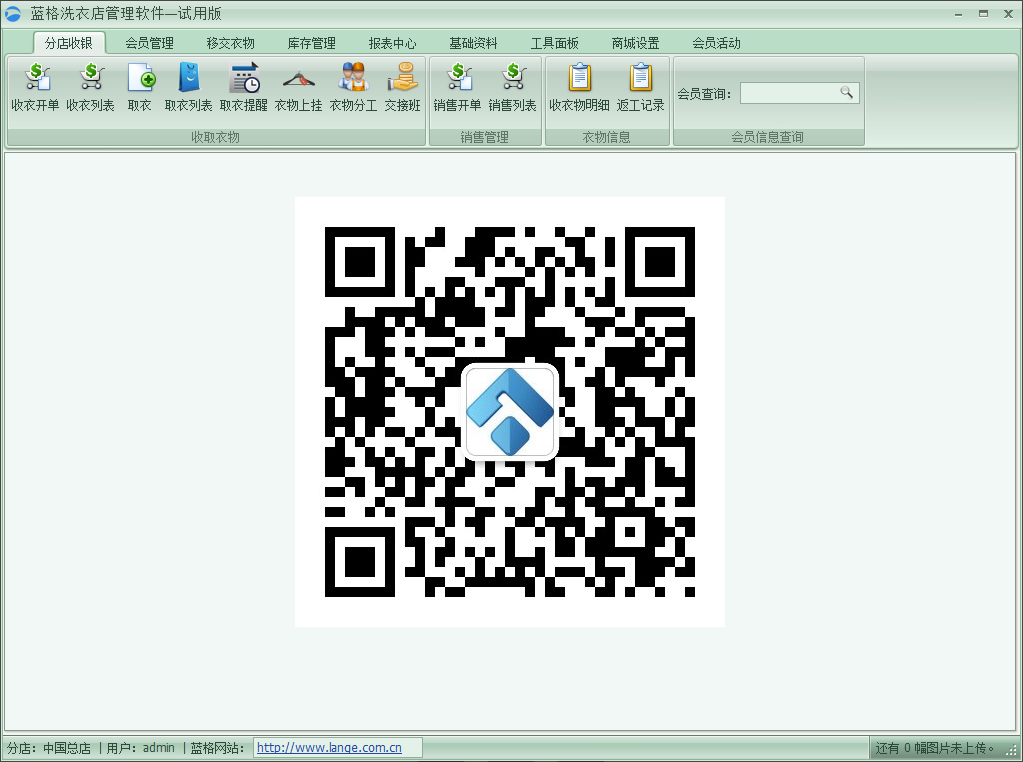This screenshot has height=762, width=1023.
Task: Click the QR code image
Action: 510,412
